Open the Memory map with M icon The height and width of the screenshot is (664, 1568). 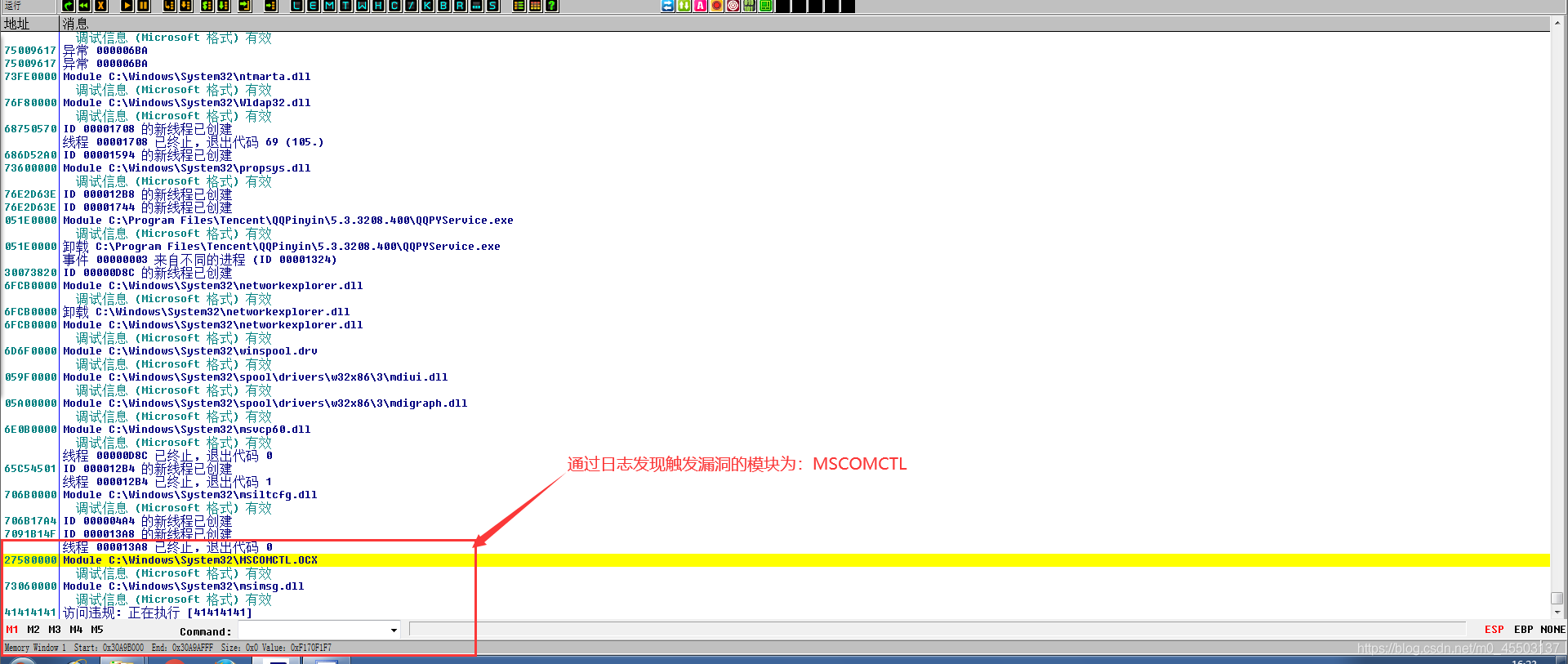click(329, 6)
